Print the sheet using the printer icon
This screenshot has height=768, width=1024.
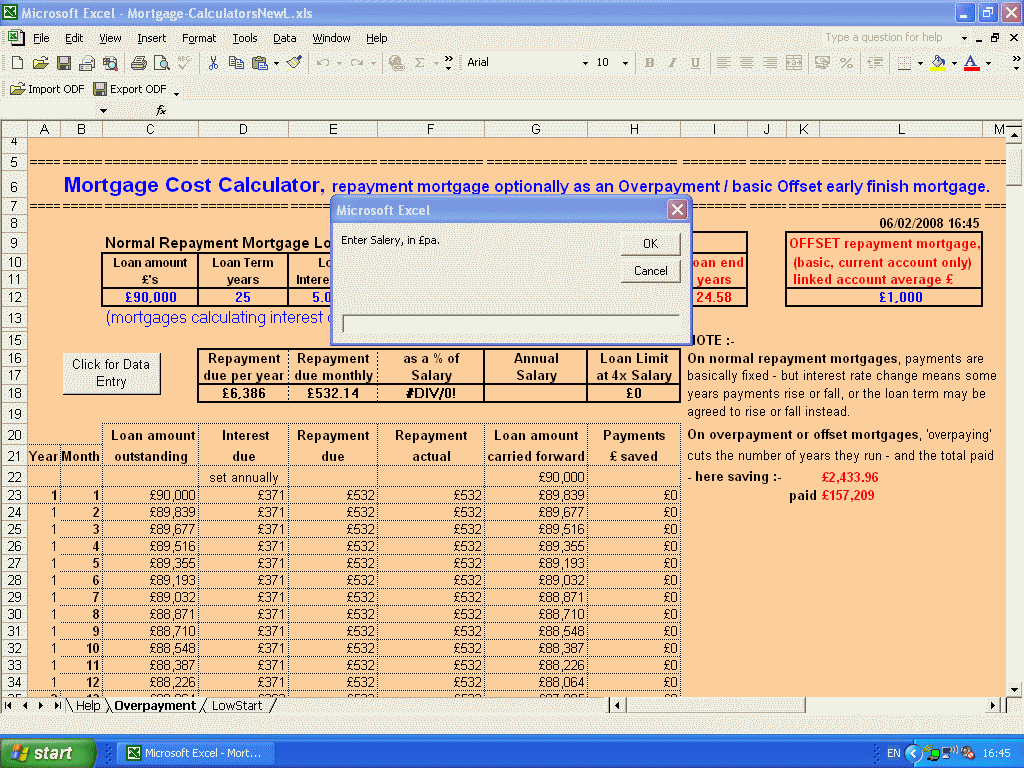[138, 63]
